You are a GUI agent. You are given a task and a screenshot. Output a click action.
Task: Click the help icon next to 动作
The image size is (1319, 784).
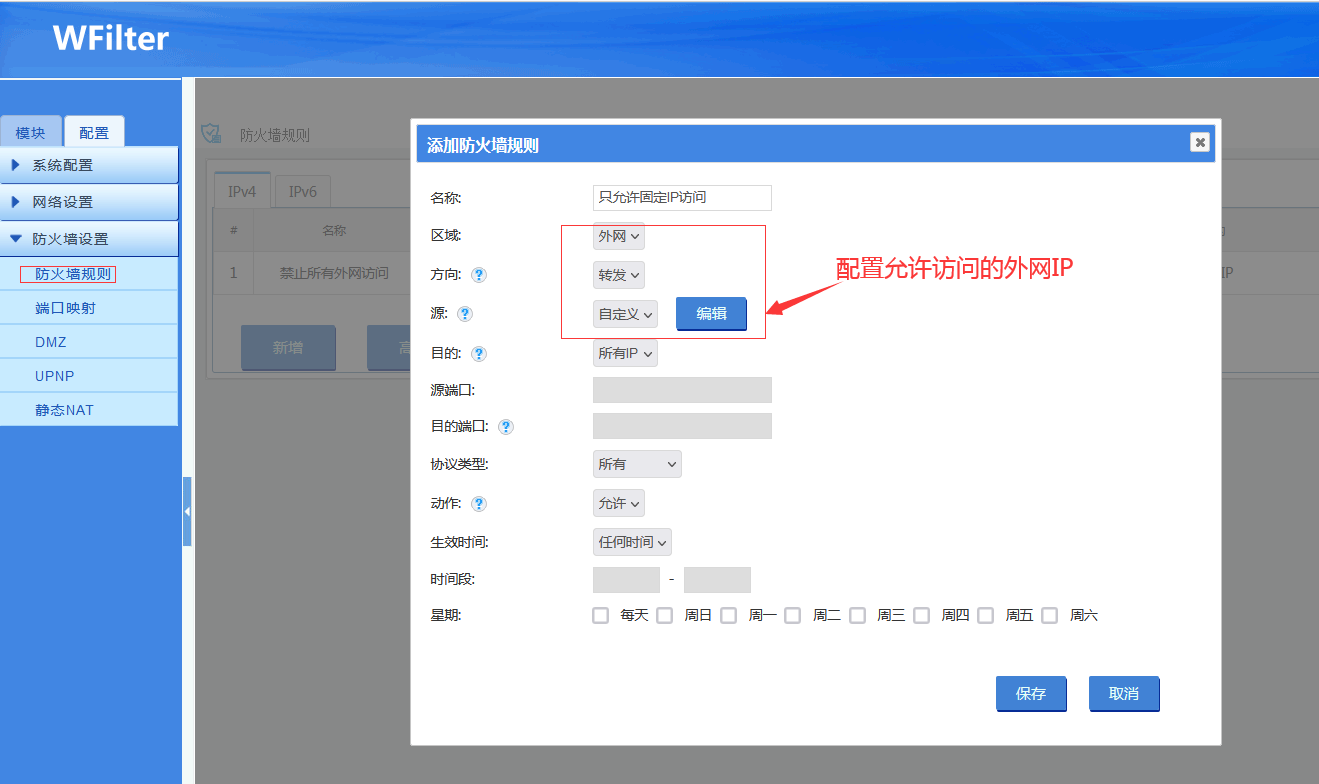tap(479, 504)
